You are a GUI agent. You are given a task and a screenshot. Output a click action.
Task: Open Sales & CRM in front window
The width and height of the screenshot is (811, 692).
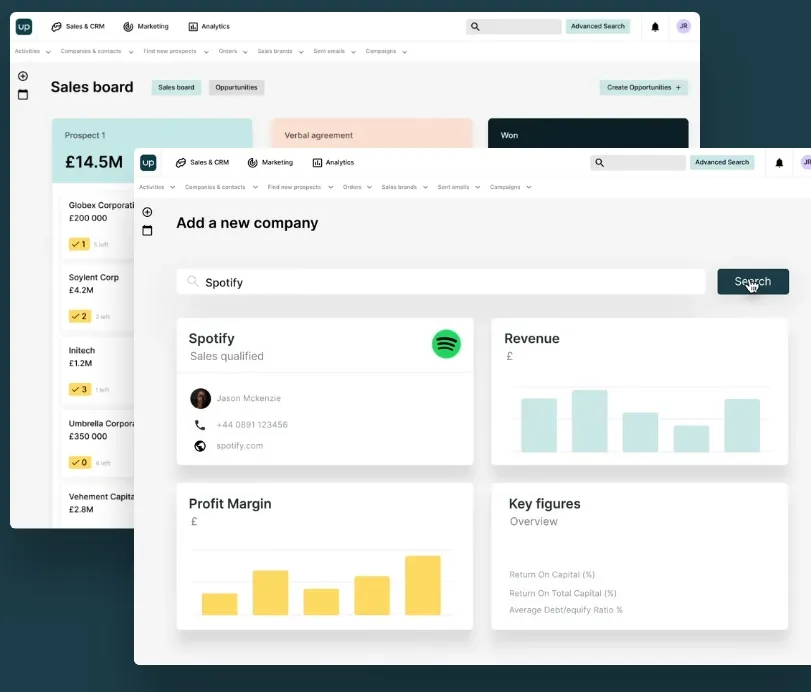[202, 162]
